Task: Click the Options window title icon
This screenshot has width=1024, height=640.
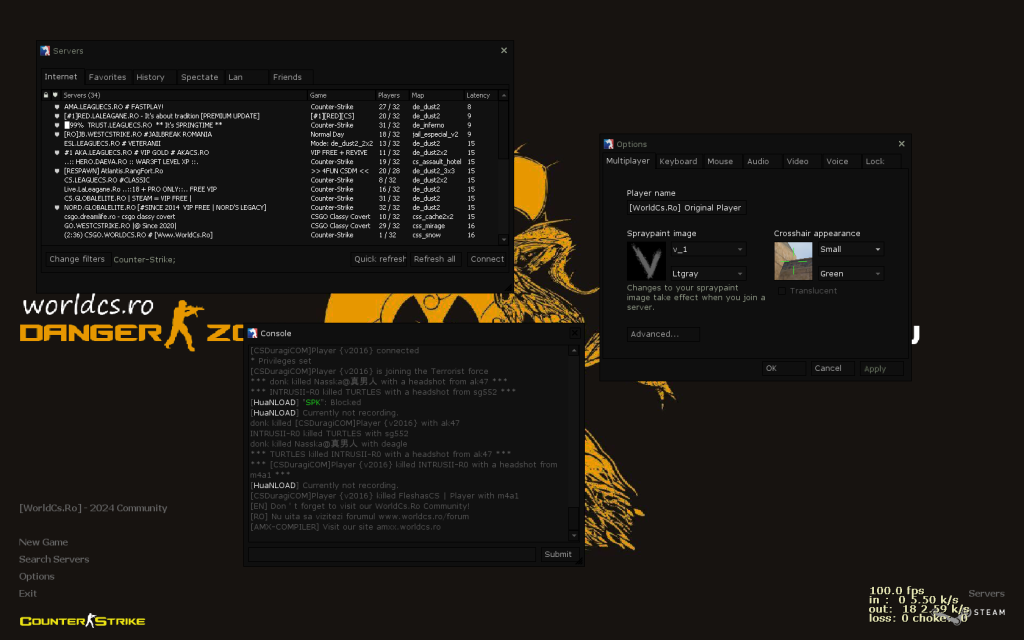Action: [609, 144]
